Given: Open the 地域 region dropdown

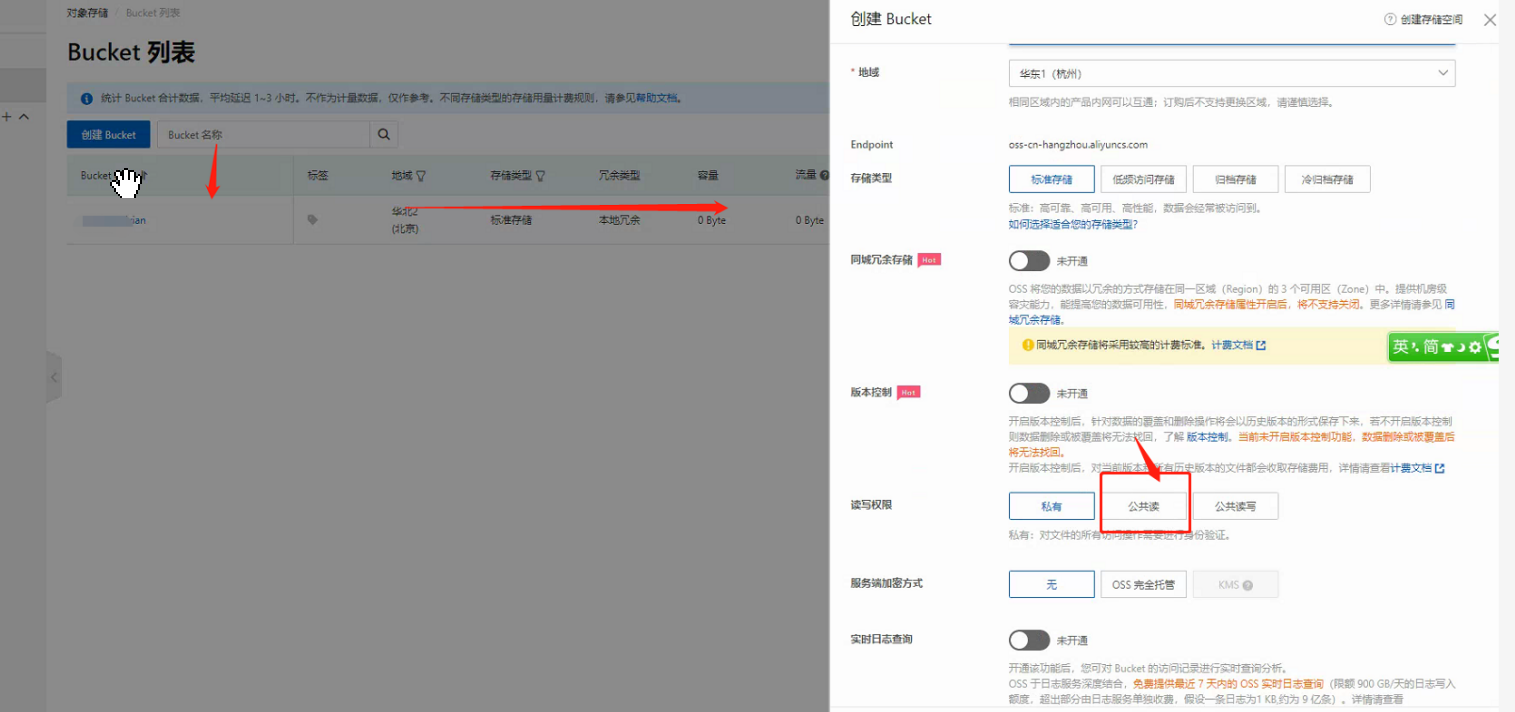Looking at the screenshot, I should pyautogui.click(x=1231, y=74).
